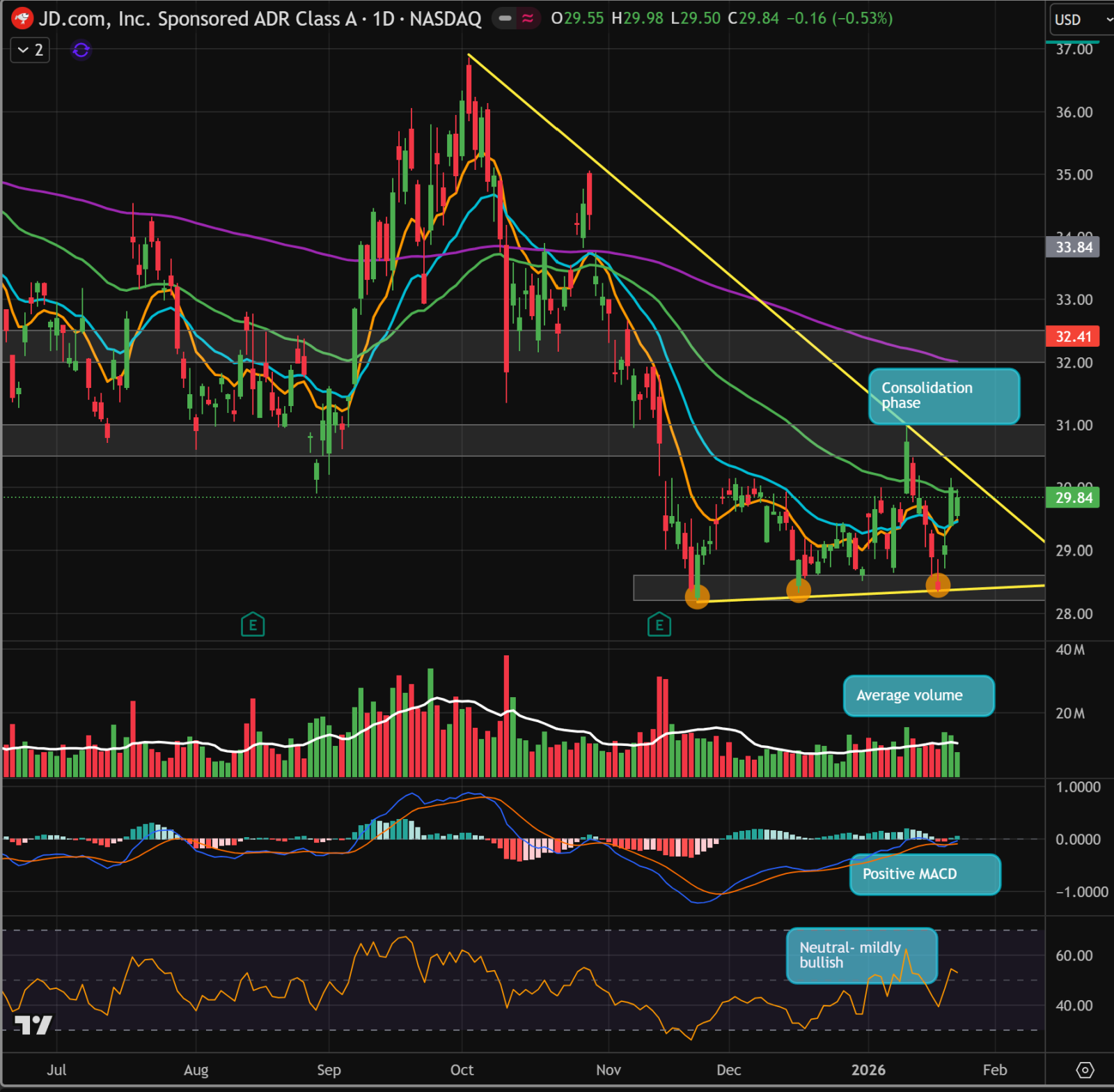Click the high value H29.98
Screen dimensions: 1114x1092
[637, 19]
